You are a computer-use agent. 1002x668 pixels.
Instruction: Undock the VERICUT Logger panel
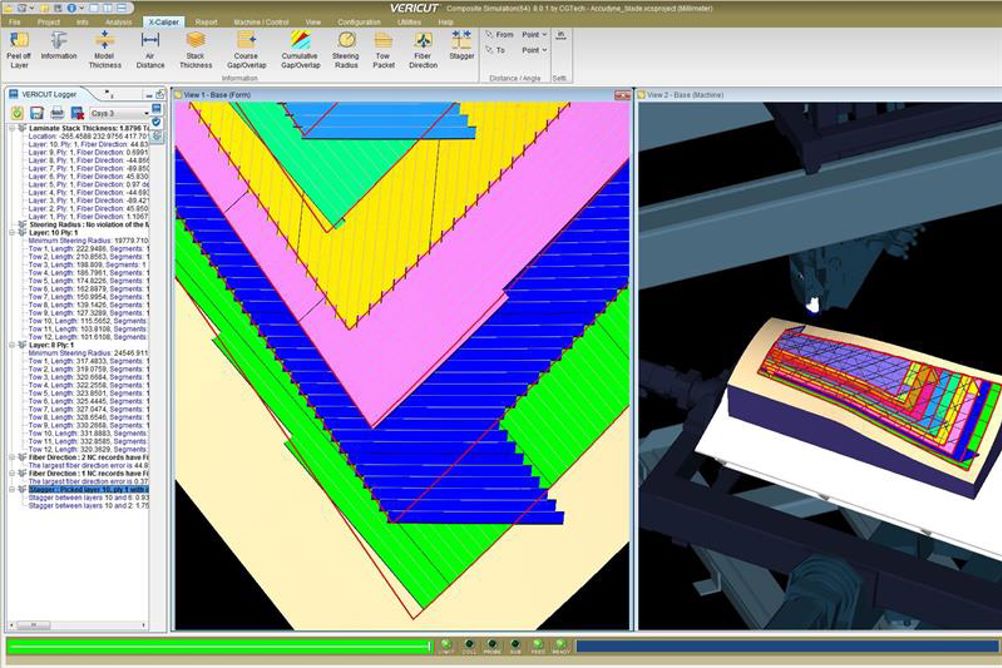(160, 95)
